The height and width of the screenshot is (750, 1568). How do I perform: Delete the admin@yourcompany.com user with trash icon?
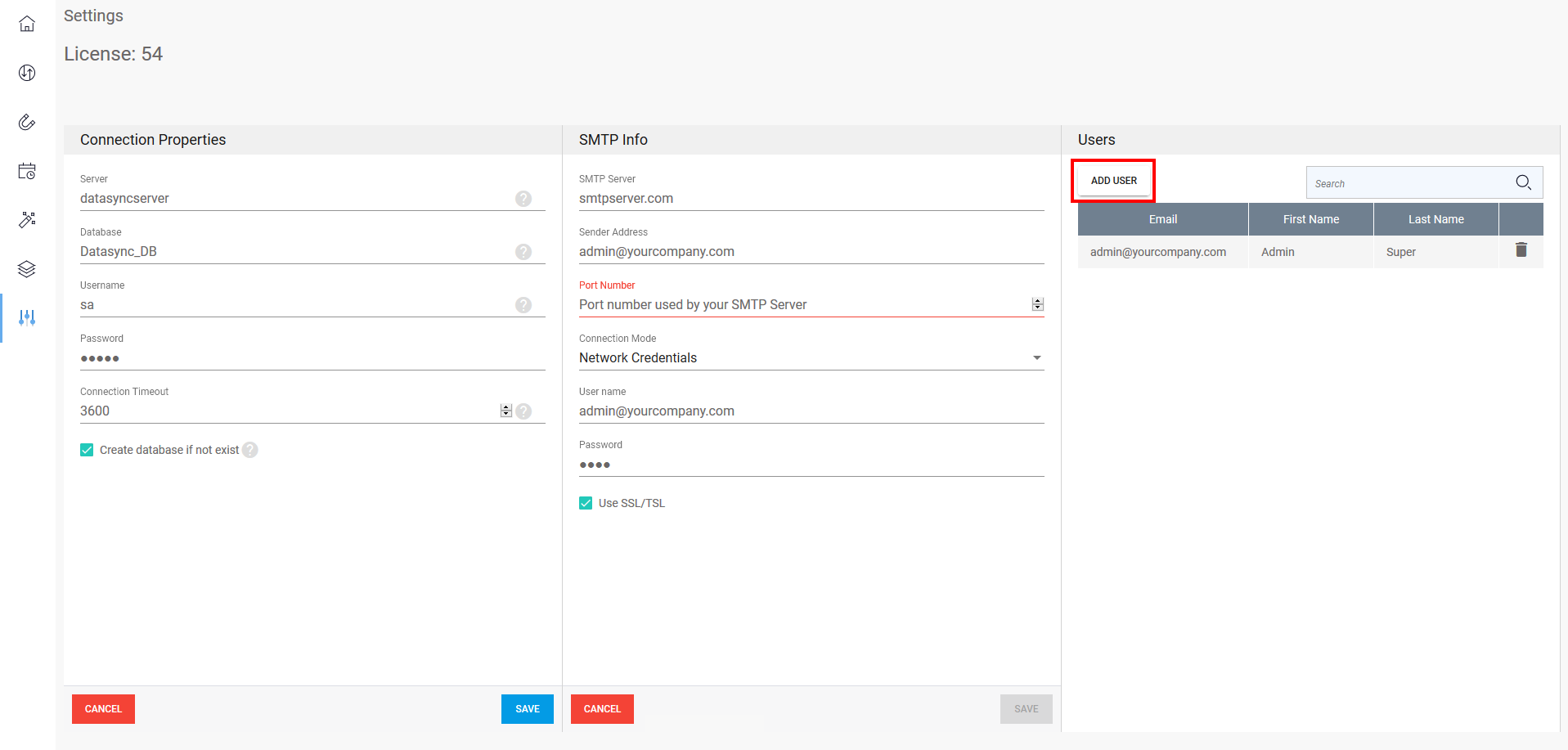click(x=1521, y=250)
